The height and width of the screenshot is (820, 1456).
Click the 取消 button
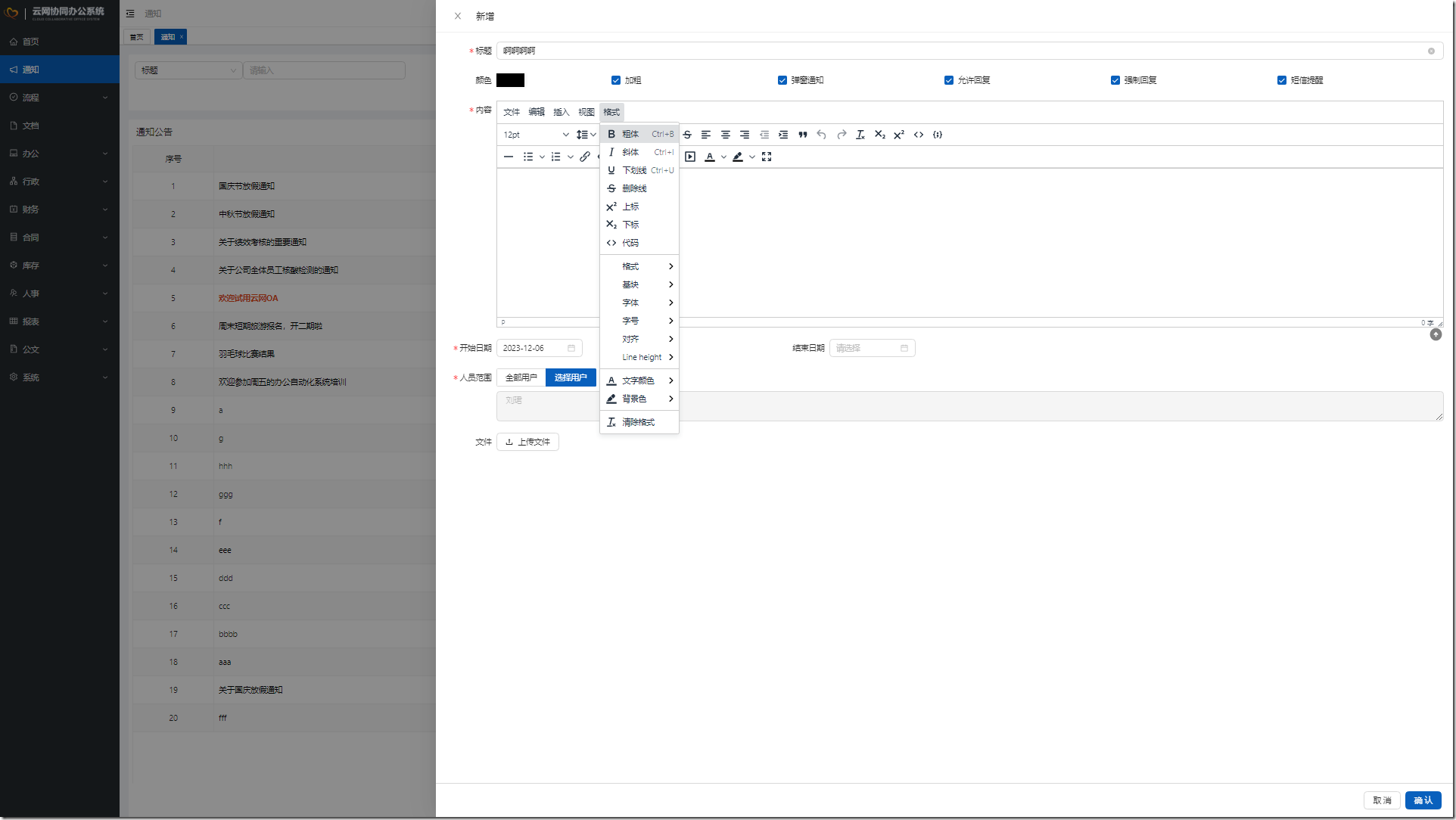coord(1382,800)
